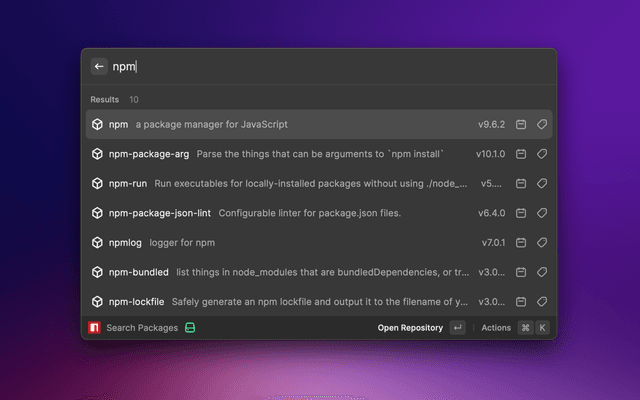Select the npmlog package name
Image resolution: width=640 pixels, height=400 pixels.
click(125, 243)
